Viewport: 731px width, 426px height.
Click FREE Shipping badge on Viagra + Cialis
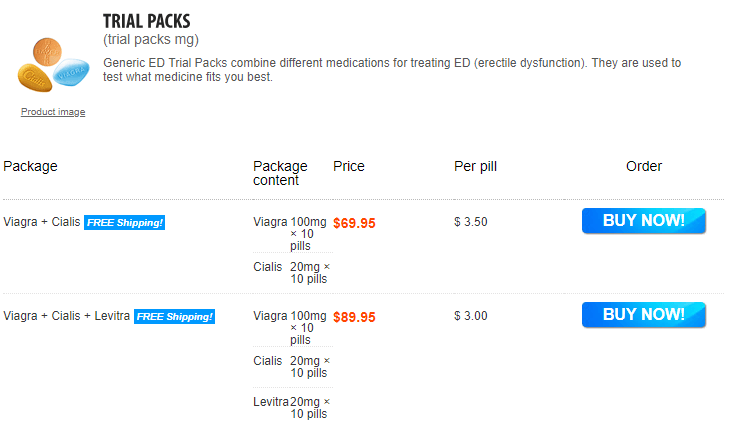(x=124, y=222)
